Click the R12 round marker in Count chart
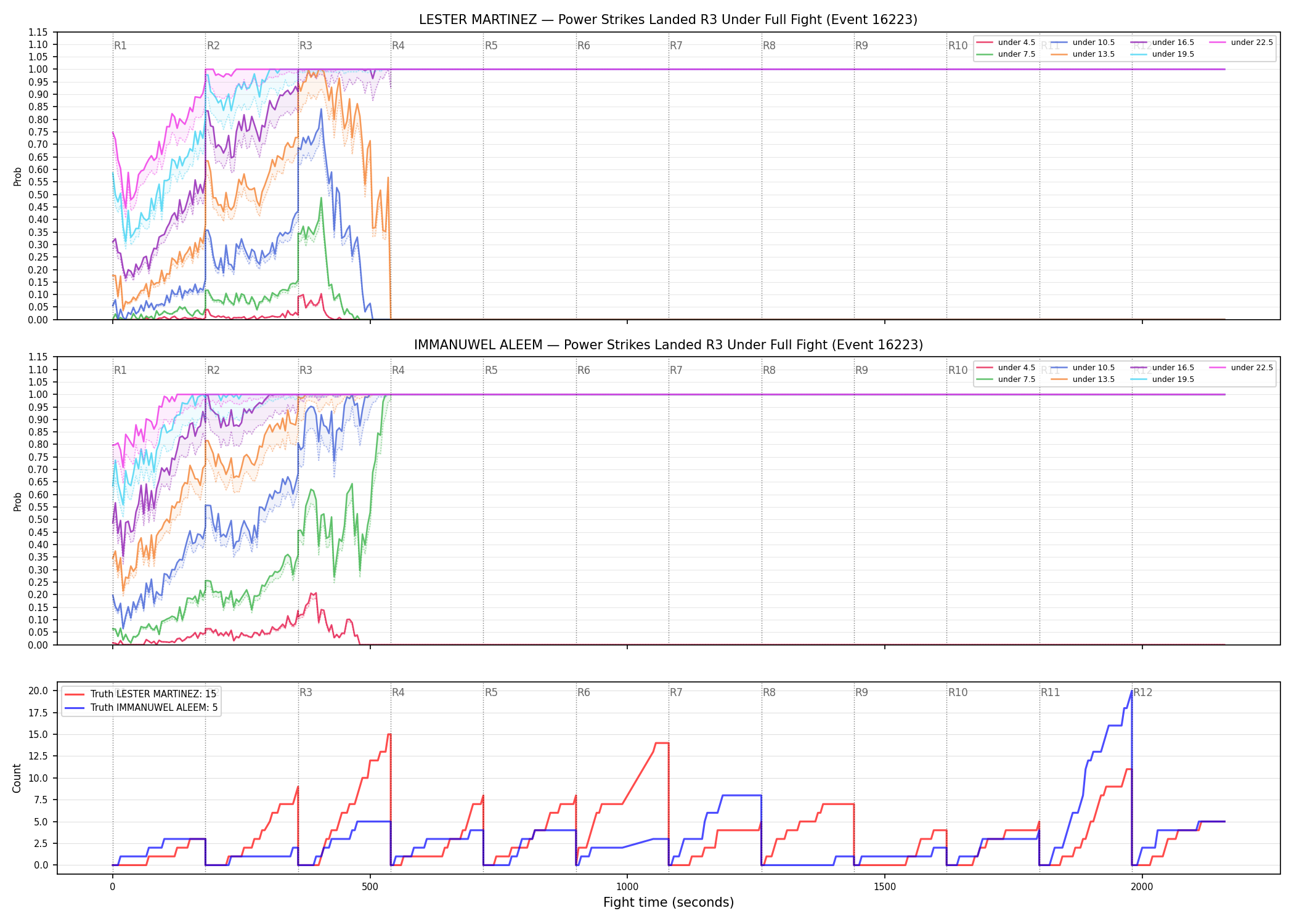Viewport: 1294px width, 924px height. tap(1143, 692)
